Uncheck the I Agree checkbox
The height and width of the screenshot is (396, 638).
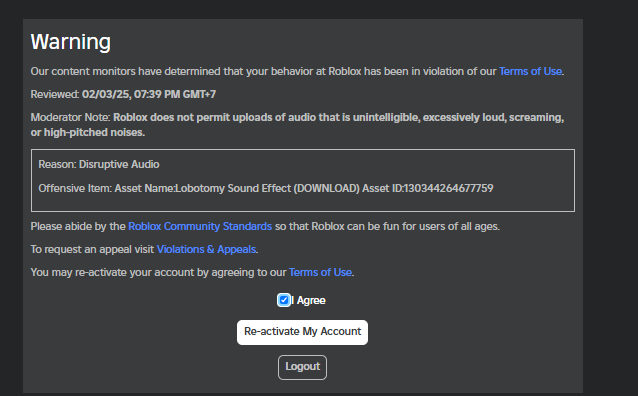pos(284,300)
